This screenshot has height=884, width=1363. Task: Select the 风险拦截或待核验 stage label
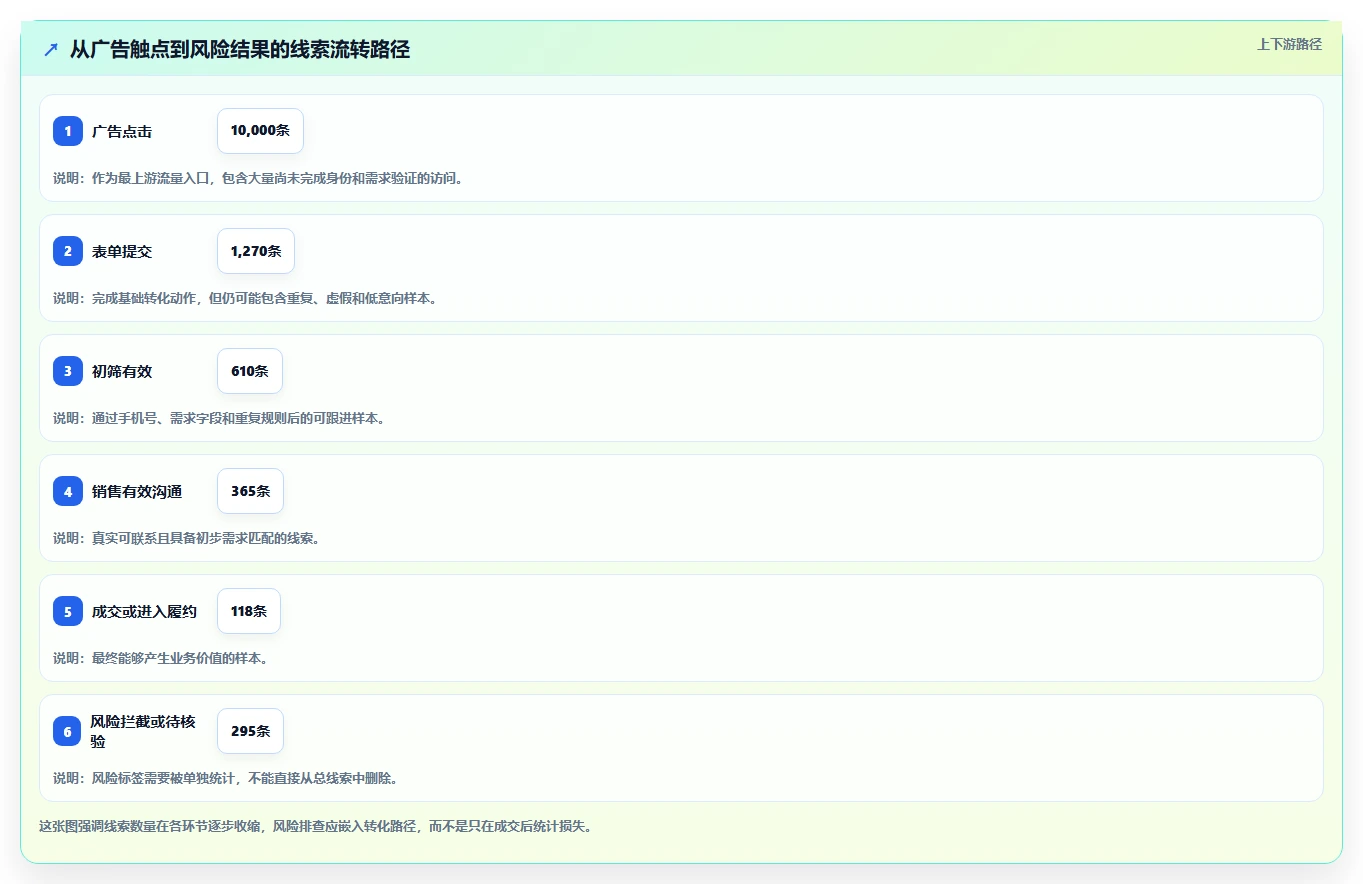(x=143, y=731)
